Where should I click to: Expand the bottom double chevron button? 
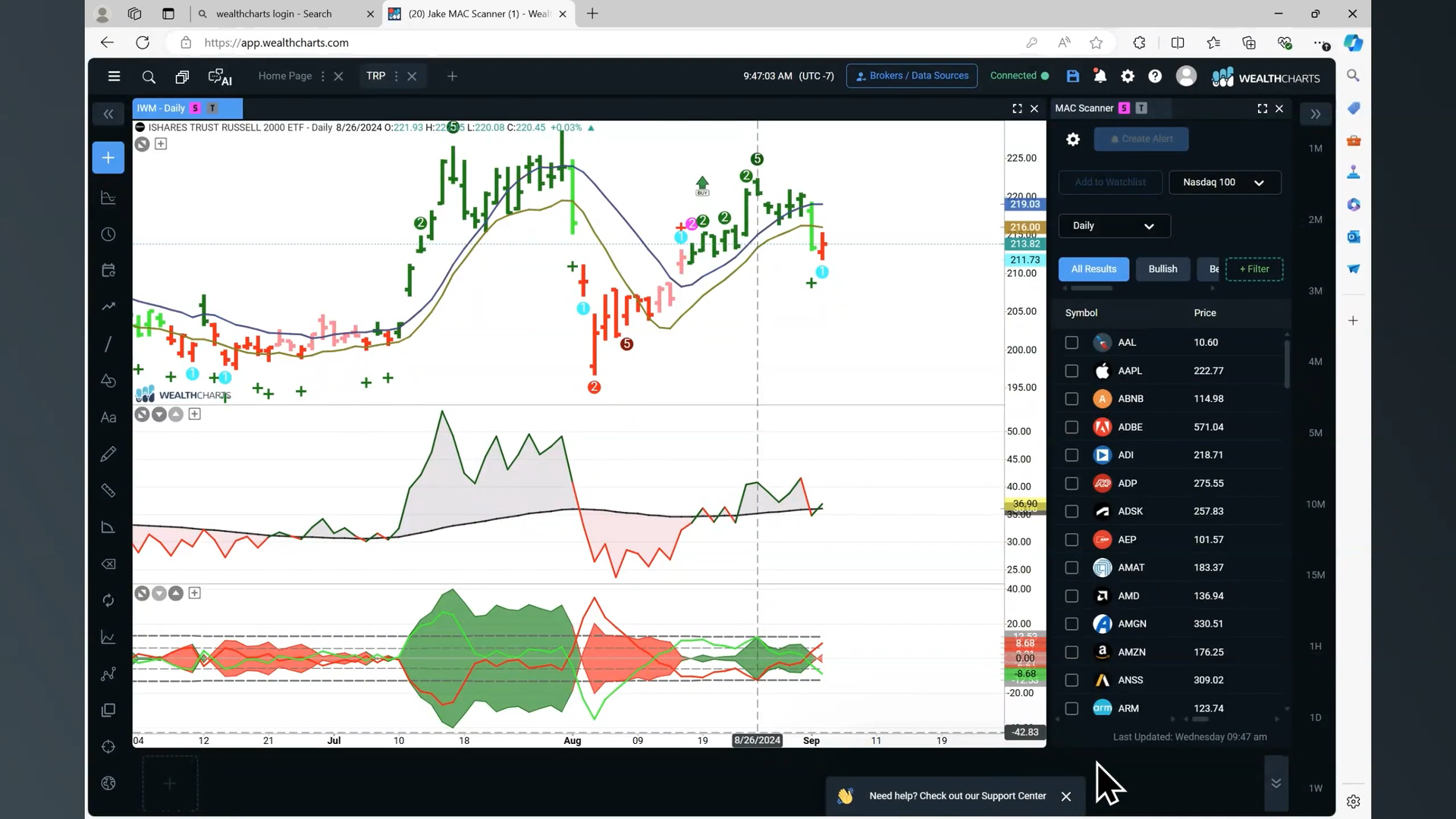1276,783
